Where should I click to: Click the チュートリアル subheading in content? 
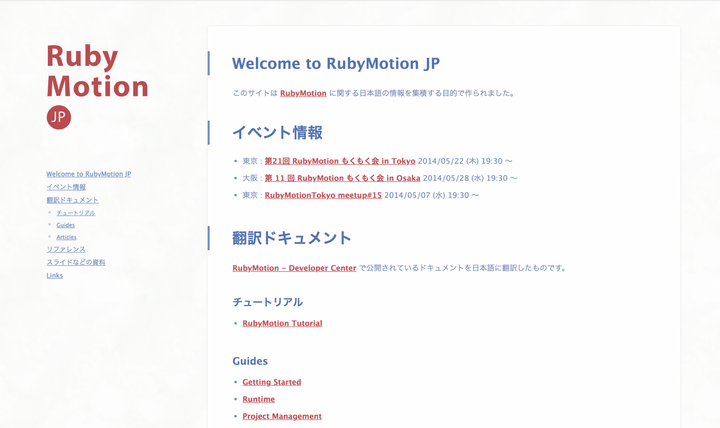tap(268, 302)
